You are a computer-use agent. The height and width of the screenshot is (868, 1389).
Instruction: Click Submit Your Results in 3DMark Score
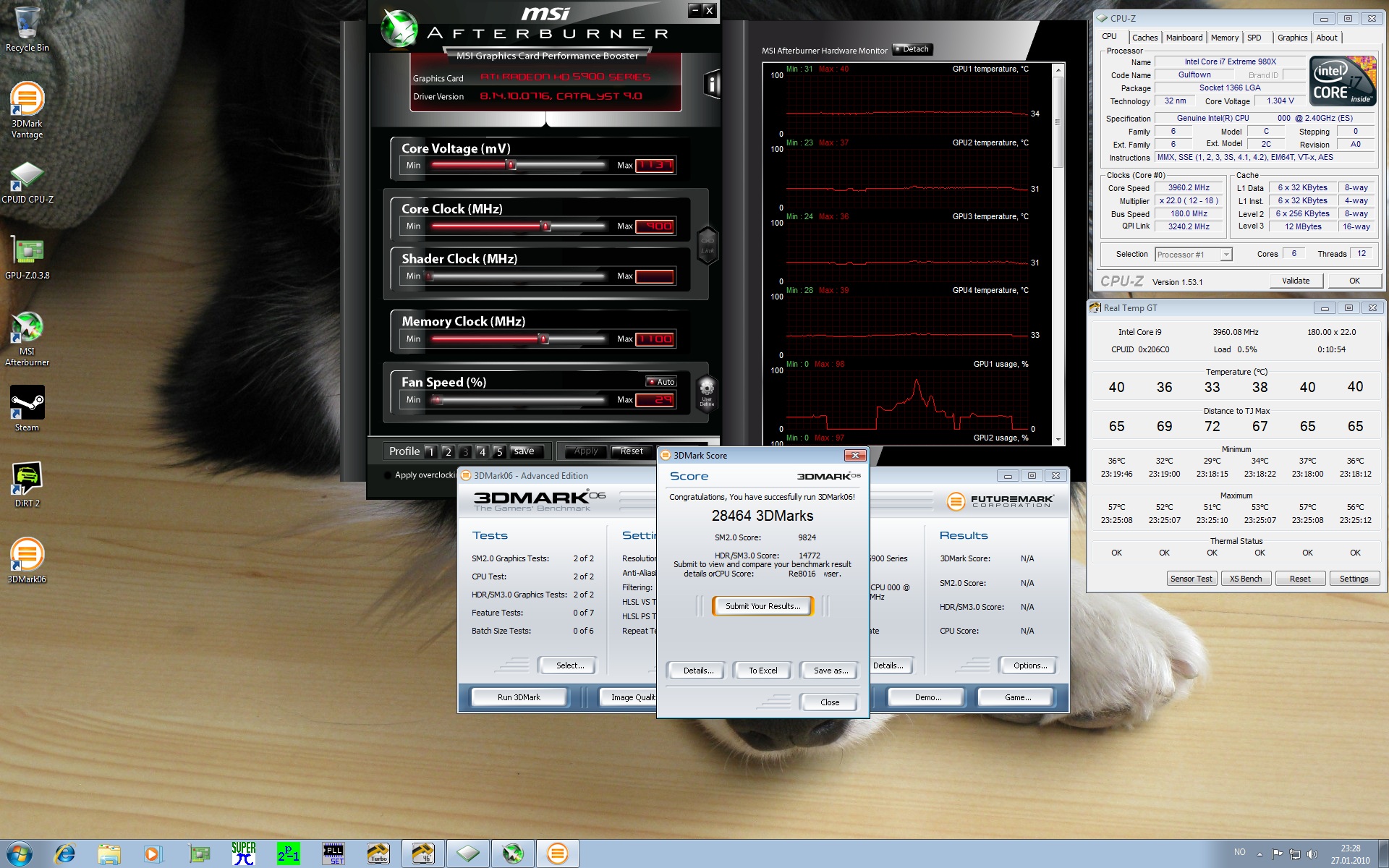pos(763,606)
